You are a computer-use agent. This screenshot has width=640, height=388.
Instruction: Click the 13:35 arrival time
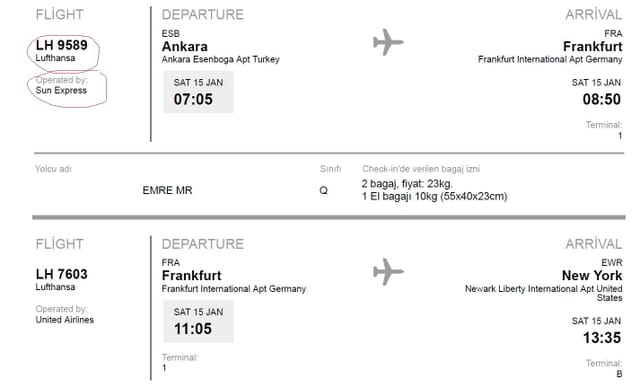click(602, 338)
